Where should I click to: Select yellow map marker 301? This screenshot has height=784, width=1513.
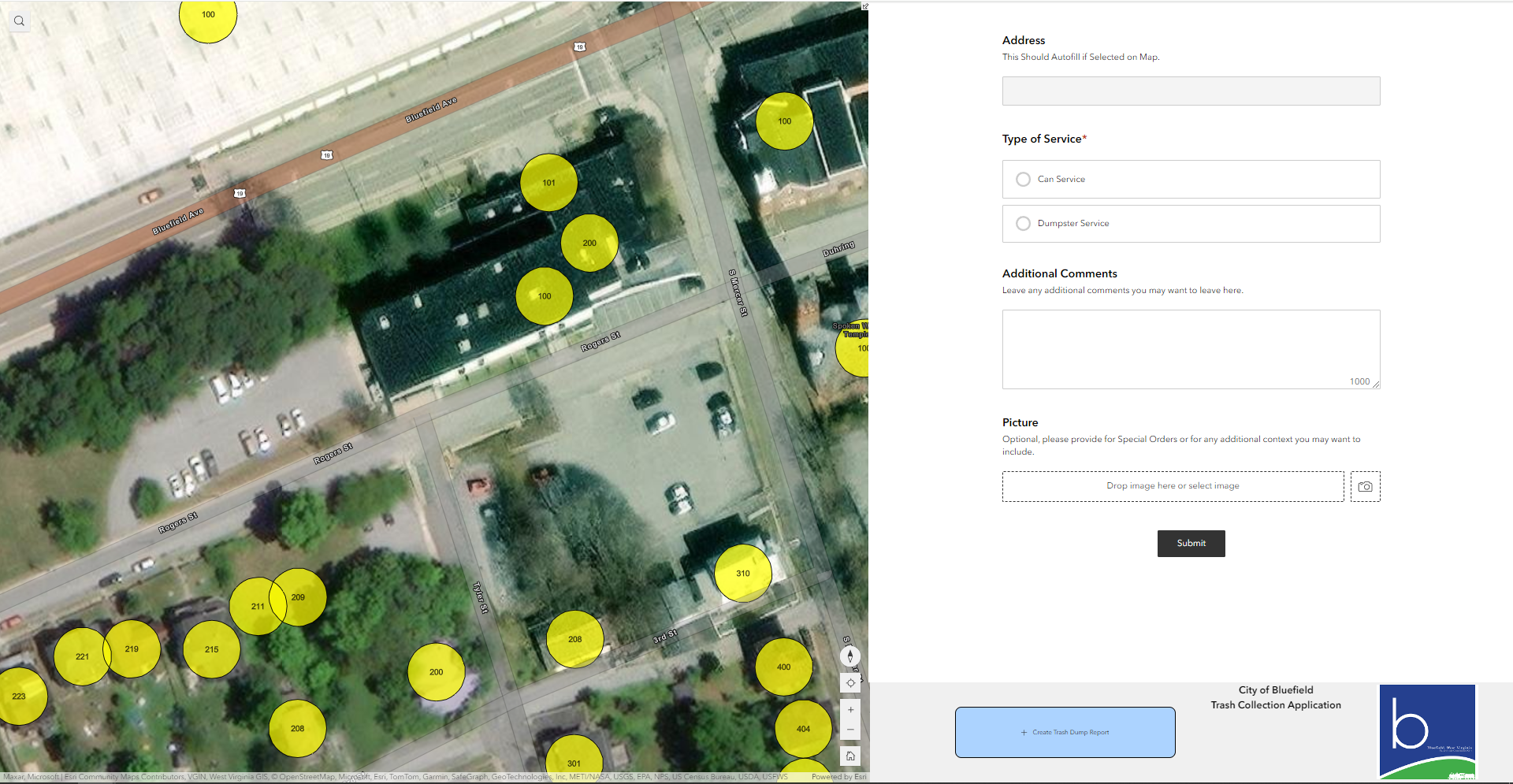pyautogui.click(x=574, y=760)
